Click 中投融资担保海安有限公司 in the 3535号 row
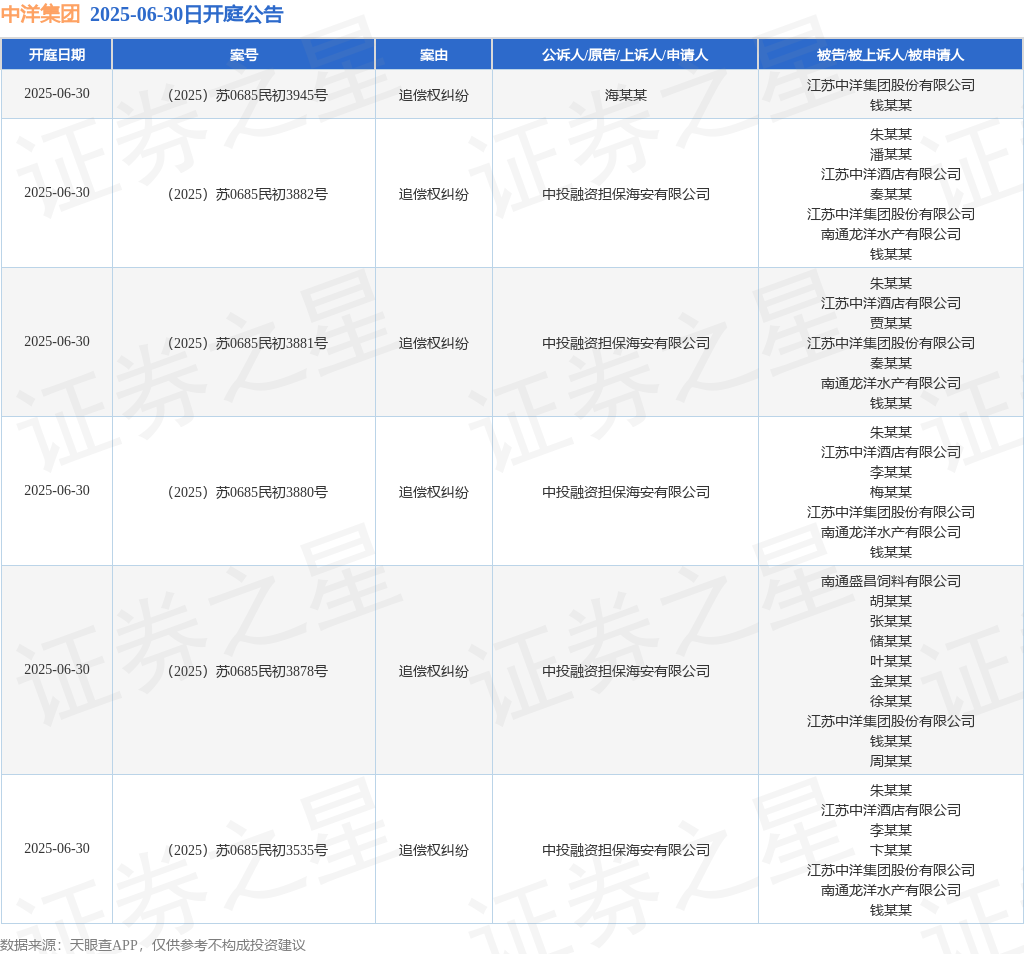The width and height of the screenshot is (1024, 954). [x=626, y=850]
